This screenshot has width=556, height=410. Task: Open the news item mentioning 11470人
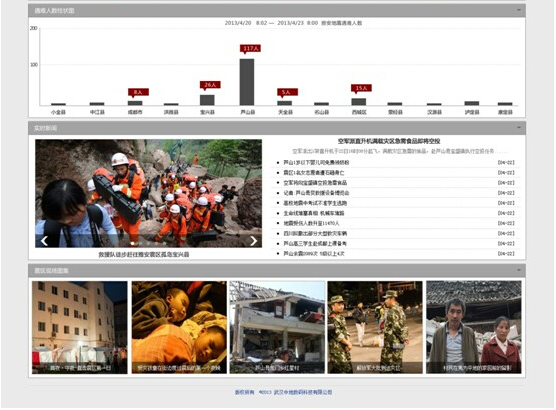click(311, 223)
